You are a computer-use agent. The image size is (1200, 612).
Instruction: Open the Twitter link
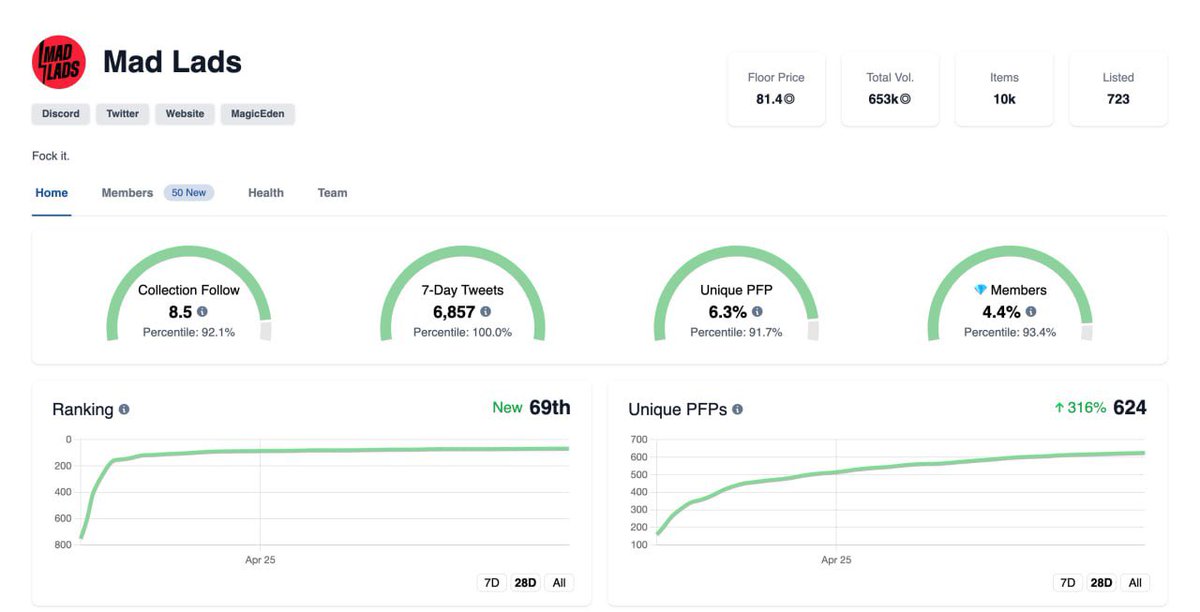pos(123,114)
